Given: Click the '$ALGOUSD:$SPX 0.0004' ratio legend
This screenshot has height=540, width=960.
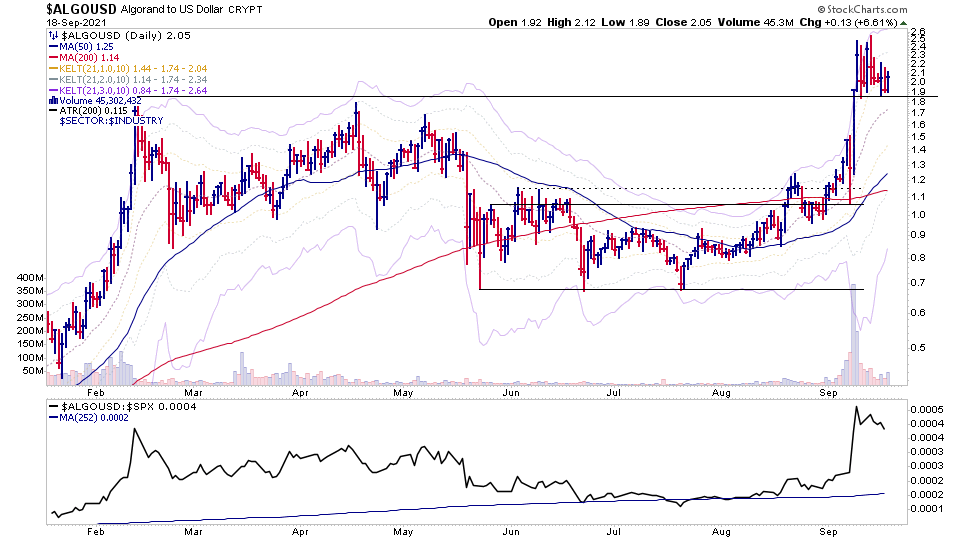Looking at the screenshot, I should (129, 407).
